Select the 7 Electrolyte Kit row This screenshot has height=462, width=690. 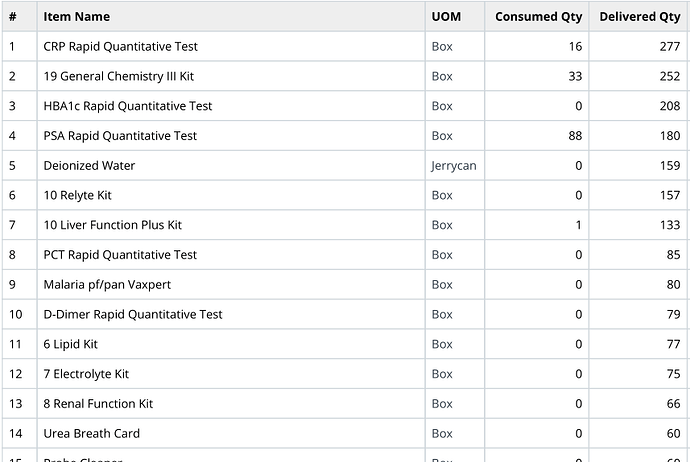(345, 374)
